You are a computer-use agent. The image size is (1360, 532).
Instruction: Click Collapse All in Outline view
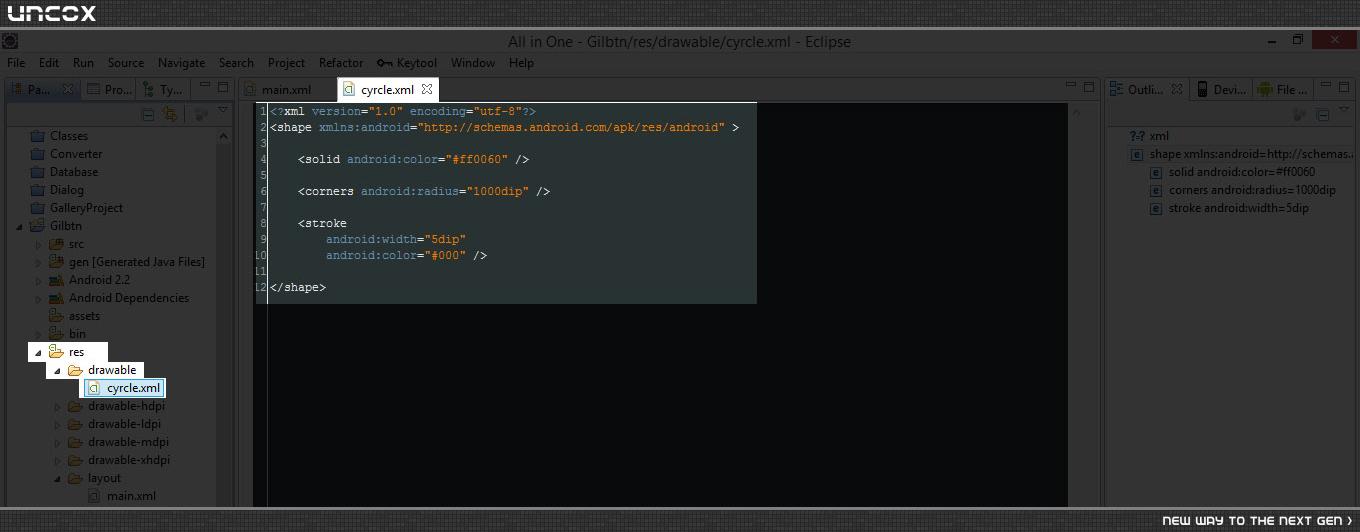[1322, 115]
